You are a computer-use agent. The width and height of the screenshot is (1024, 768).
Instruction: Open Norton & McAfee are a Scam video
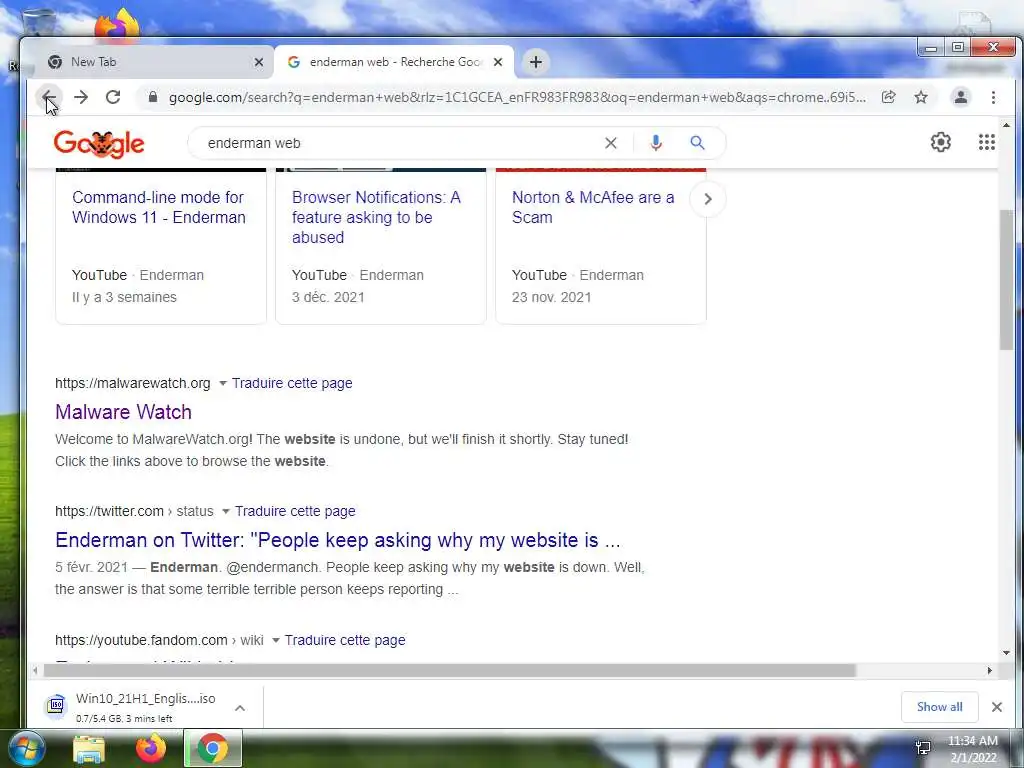593,207
